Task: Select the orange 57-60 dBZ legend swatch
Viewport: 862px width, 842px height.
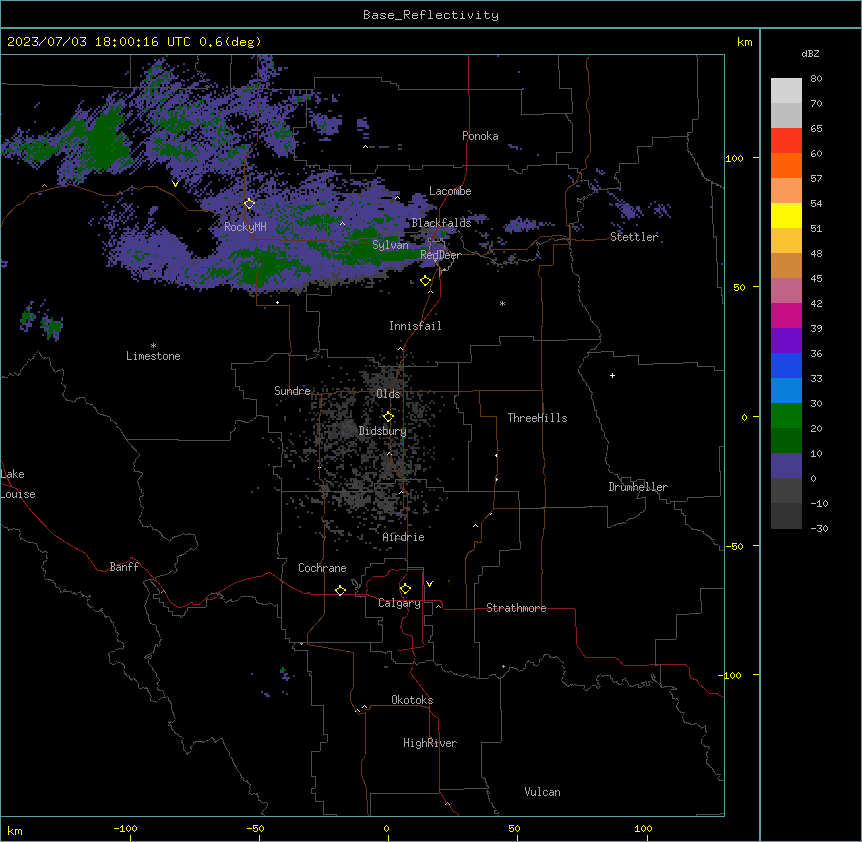Action: coord(786,166)
